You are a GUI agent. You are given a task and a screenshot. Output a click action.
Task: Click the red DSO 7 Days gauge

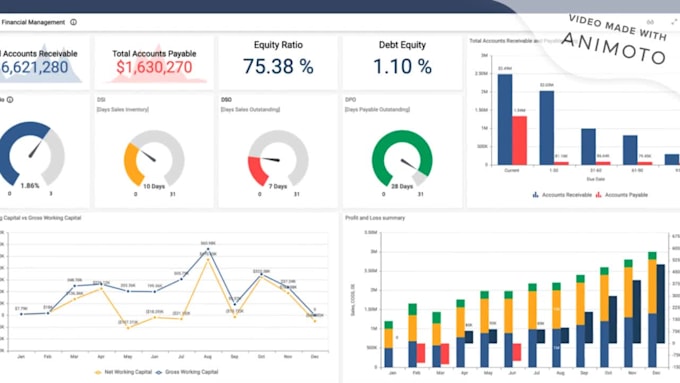pos(278,159)
